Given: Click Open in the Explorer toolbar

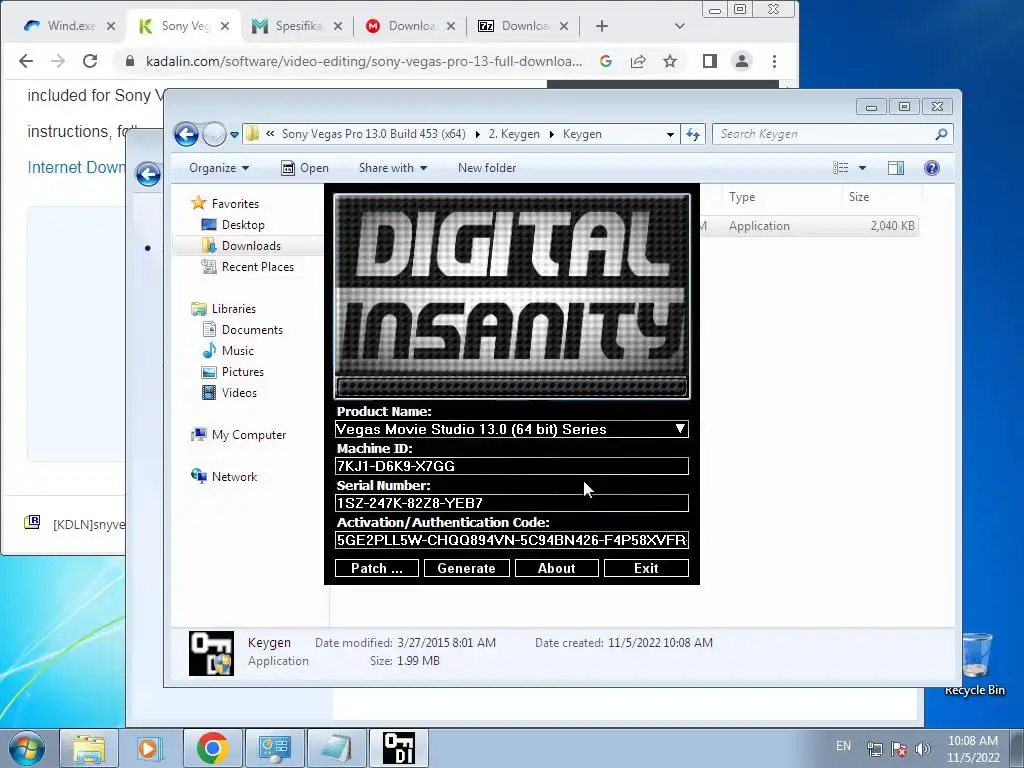Looking at the screenshot, I should click(305, 168).
